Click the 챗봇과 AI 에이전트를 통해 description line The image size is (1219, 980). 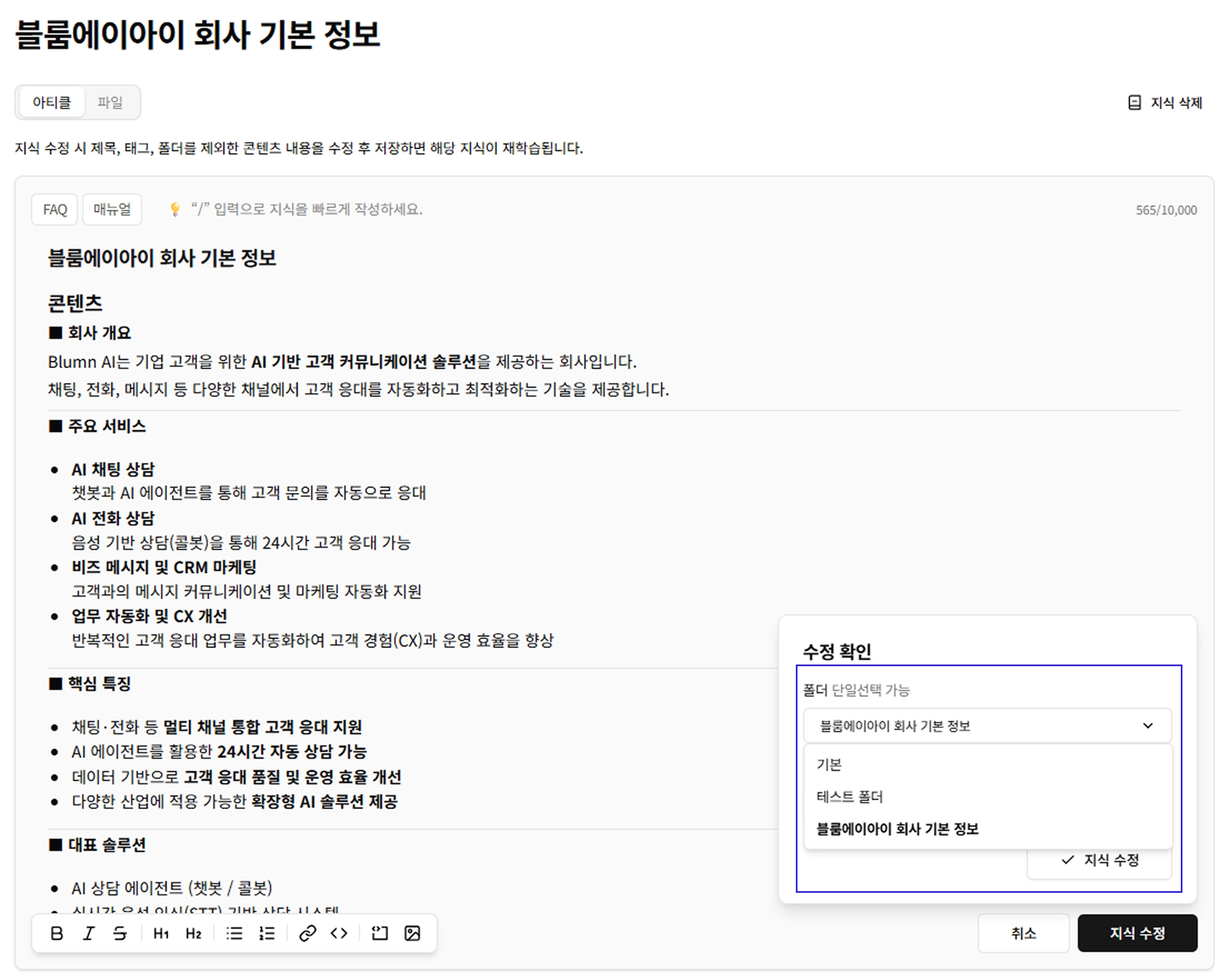249,493
